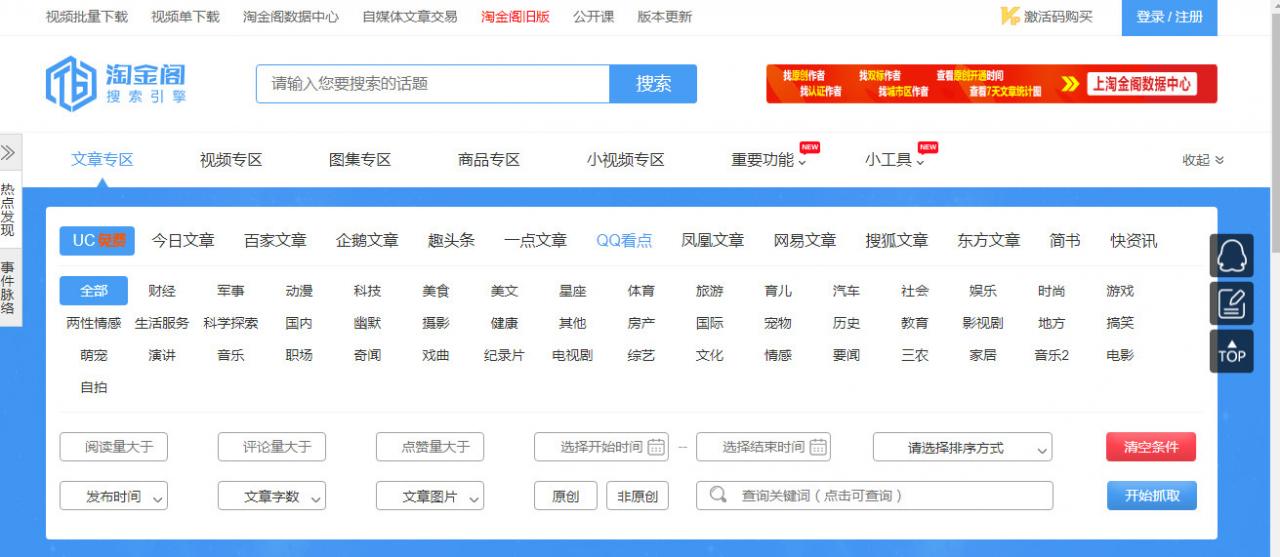Open the 文章图片 dropdown
The height and width of the screenshot is (557, 1280).
click(x=429, y=496)
